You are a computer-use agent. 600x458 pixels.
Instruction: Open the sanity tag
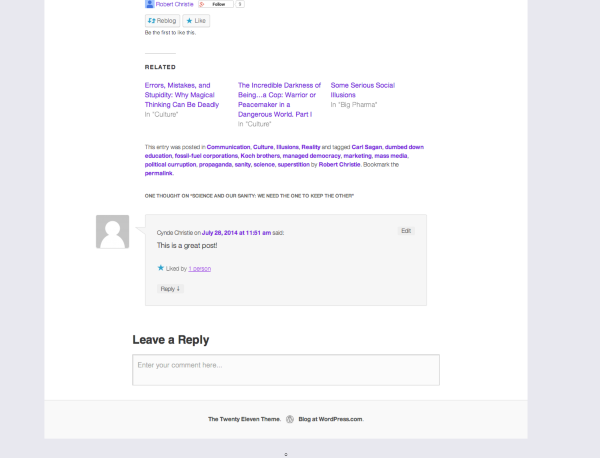[243, 165]
